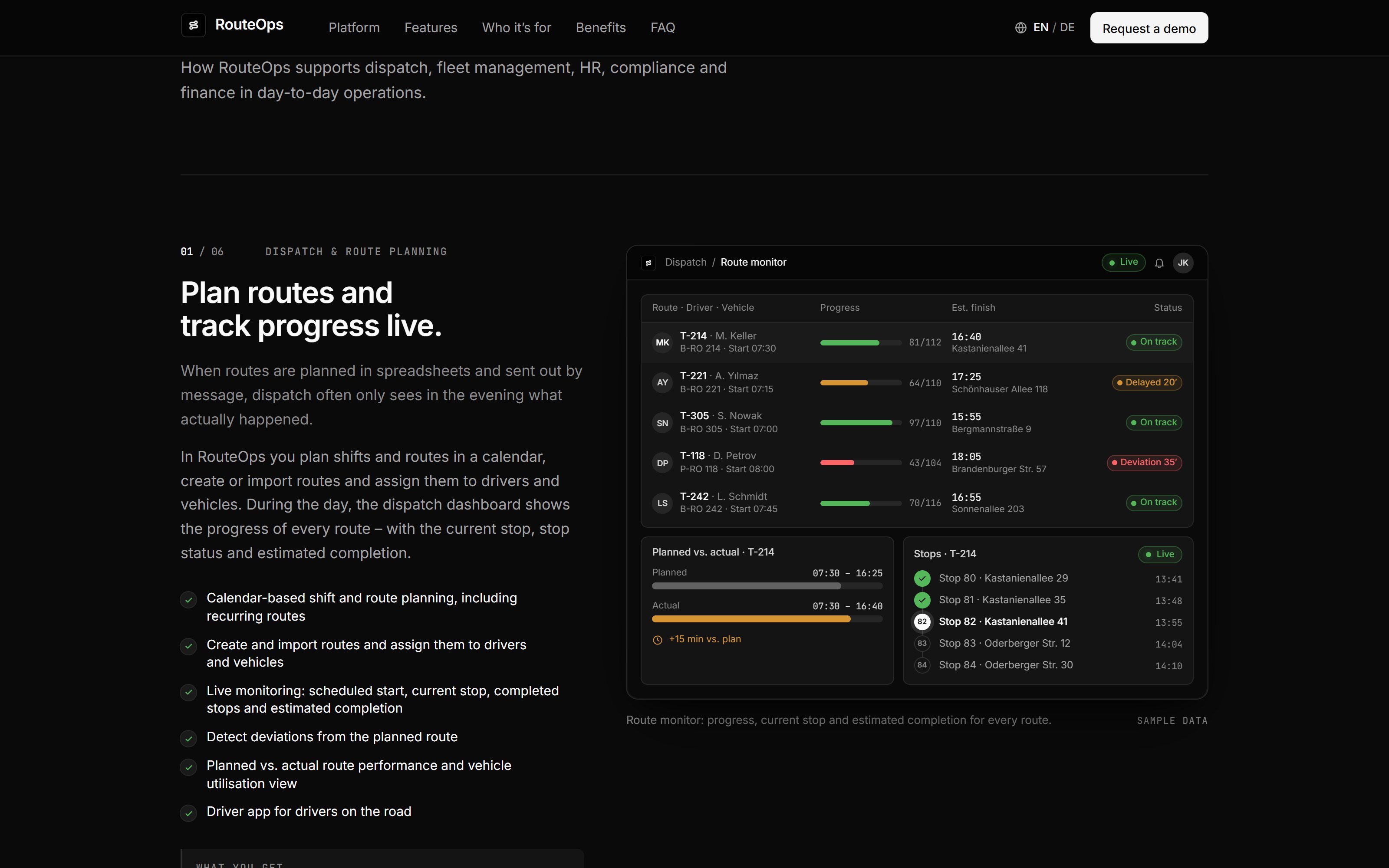This screenshot has height=868, width=1389.
Task: Click the Actual orange timeline bar
Action: pyautogui.click(x=767, y=619)
